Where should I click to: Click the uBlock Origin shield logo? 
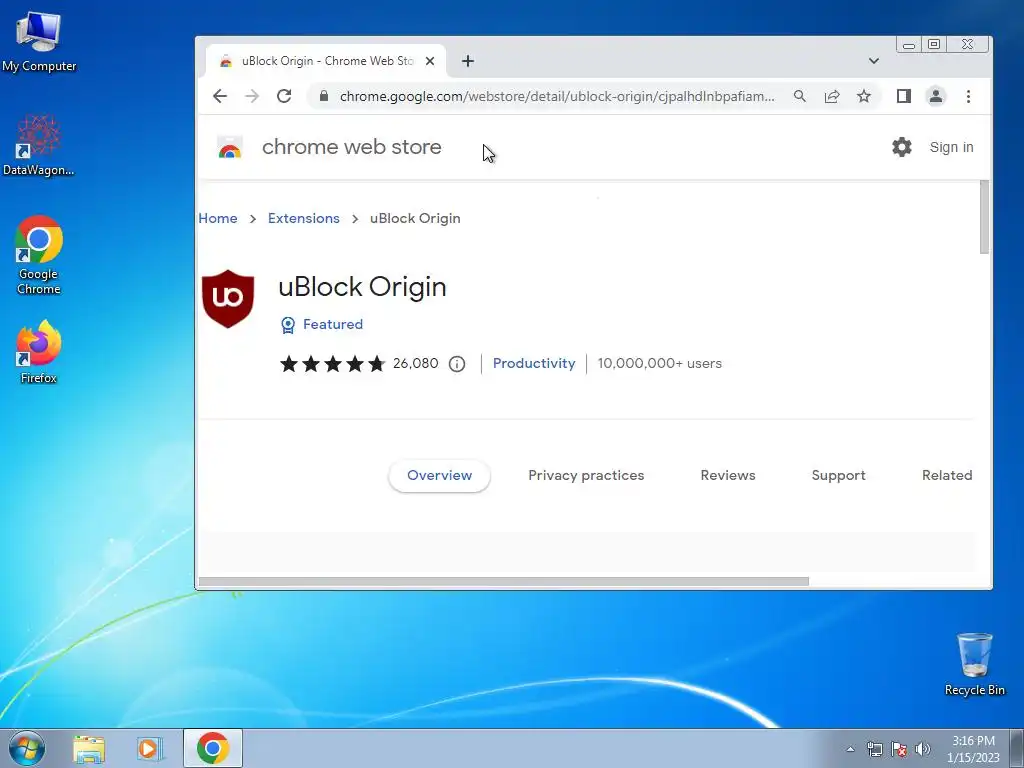(x=228, y=298)
